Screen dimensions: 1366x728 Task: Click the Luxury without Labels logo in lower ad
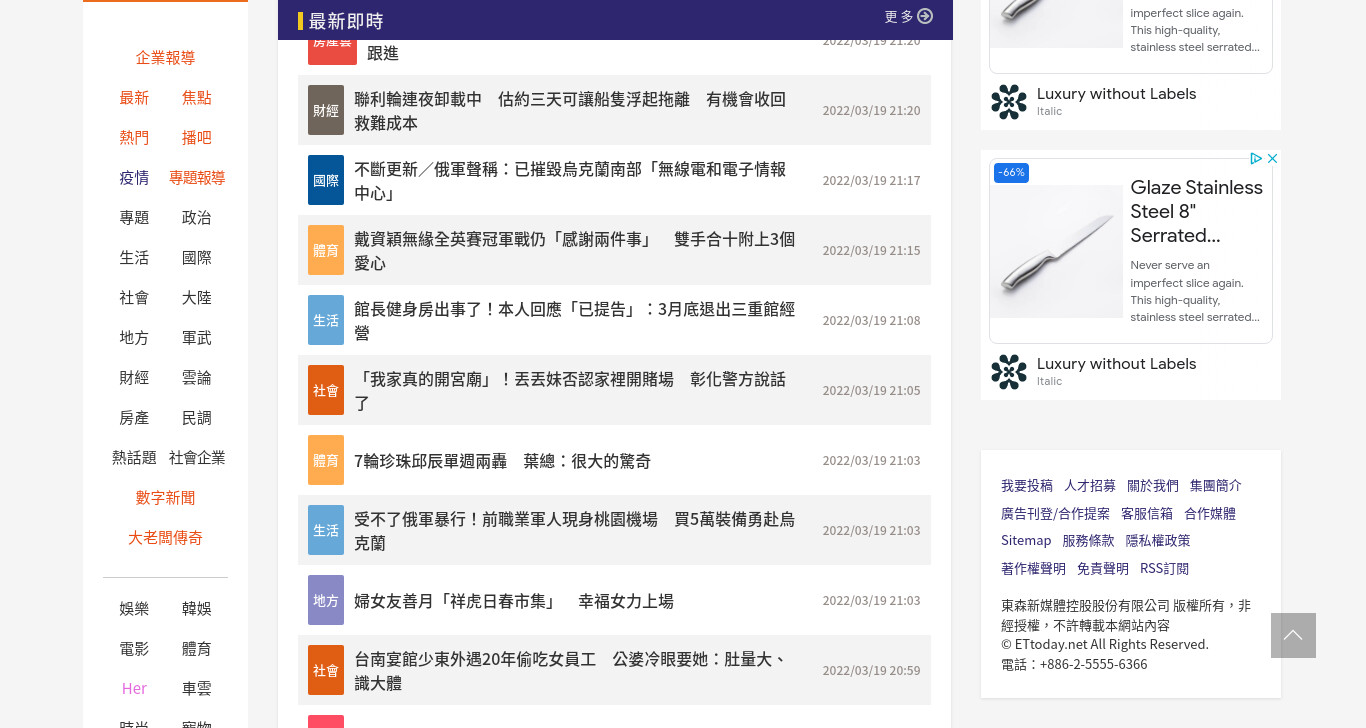click(1009, 372)
